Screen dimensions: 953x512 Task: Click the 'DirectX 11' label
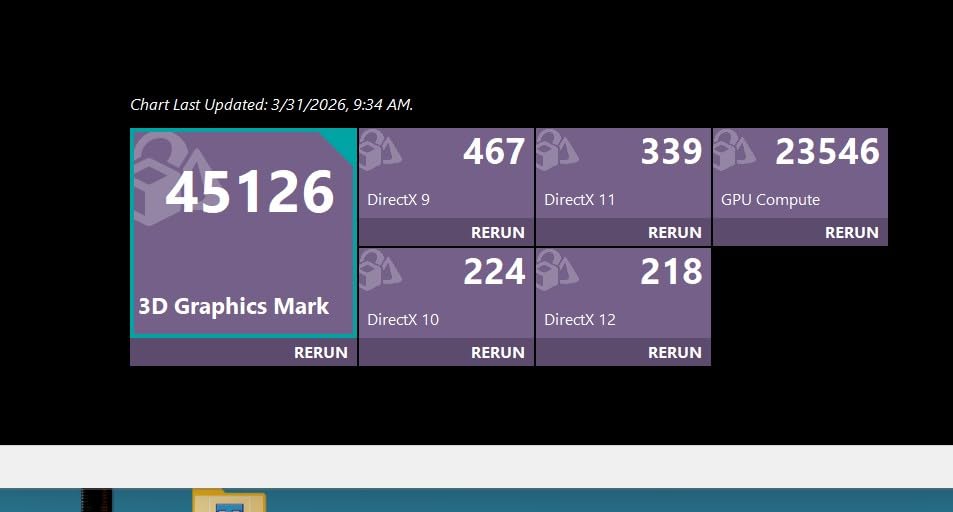(x=579, y=199)
